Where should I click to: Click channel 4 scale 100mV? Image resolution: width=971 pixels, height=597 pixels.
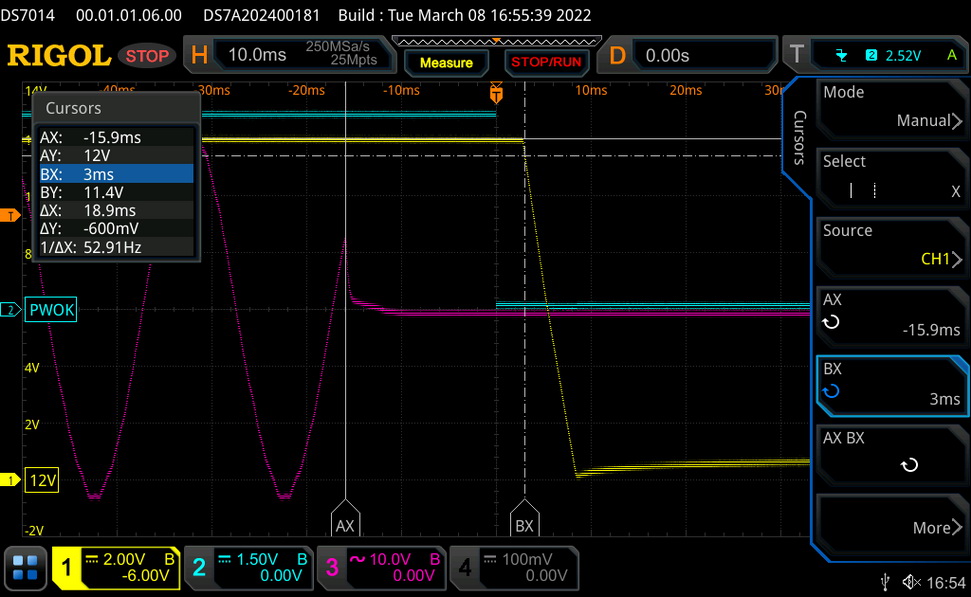(x=527, y=559)
